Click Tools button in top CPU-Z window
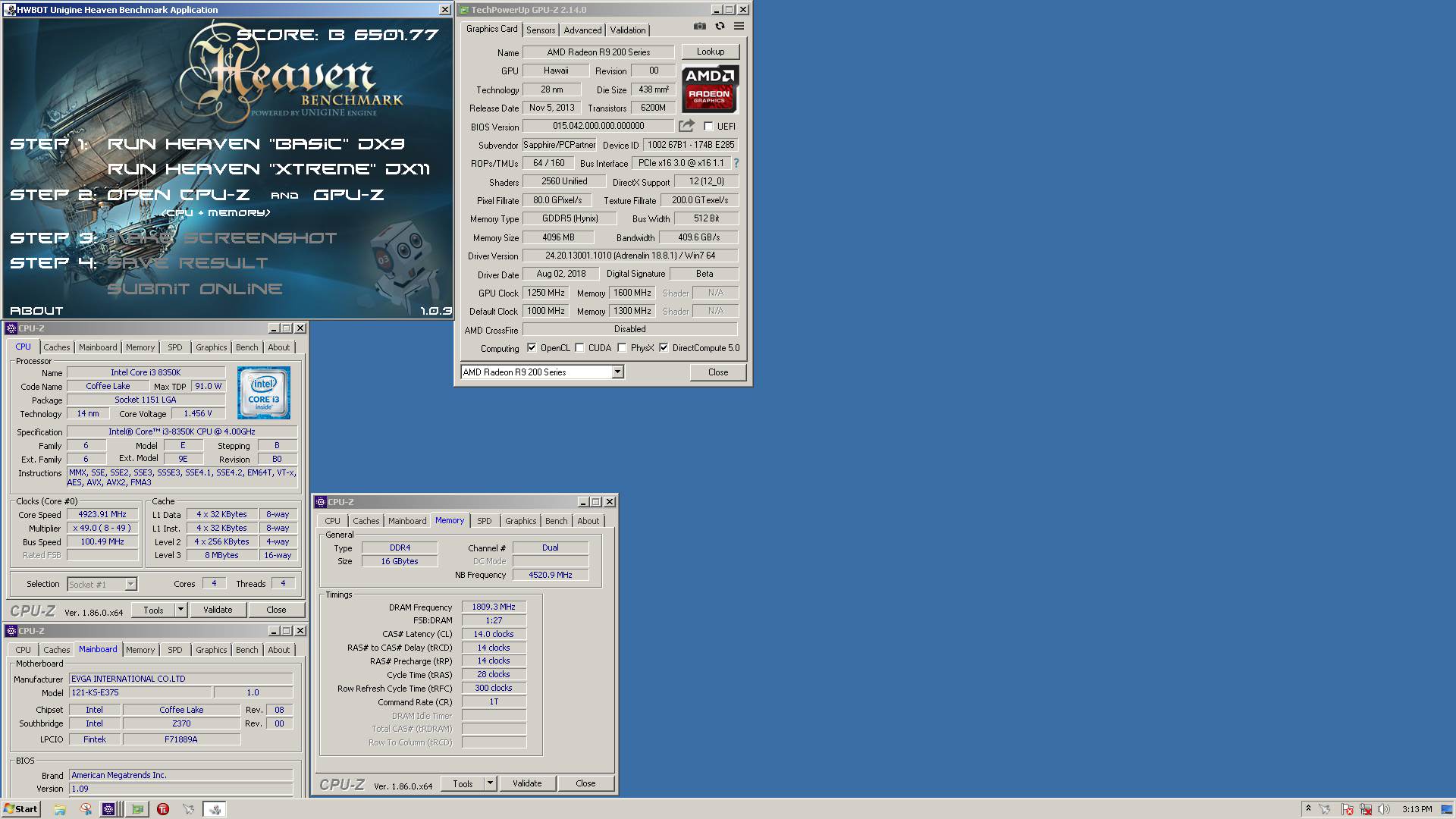Viewport: 1456px width, 819px height. click(x=153, y=610)
